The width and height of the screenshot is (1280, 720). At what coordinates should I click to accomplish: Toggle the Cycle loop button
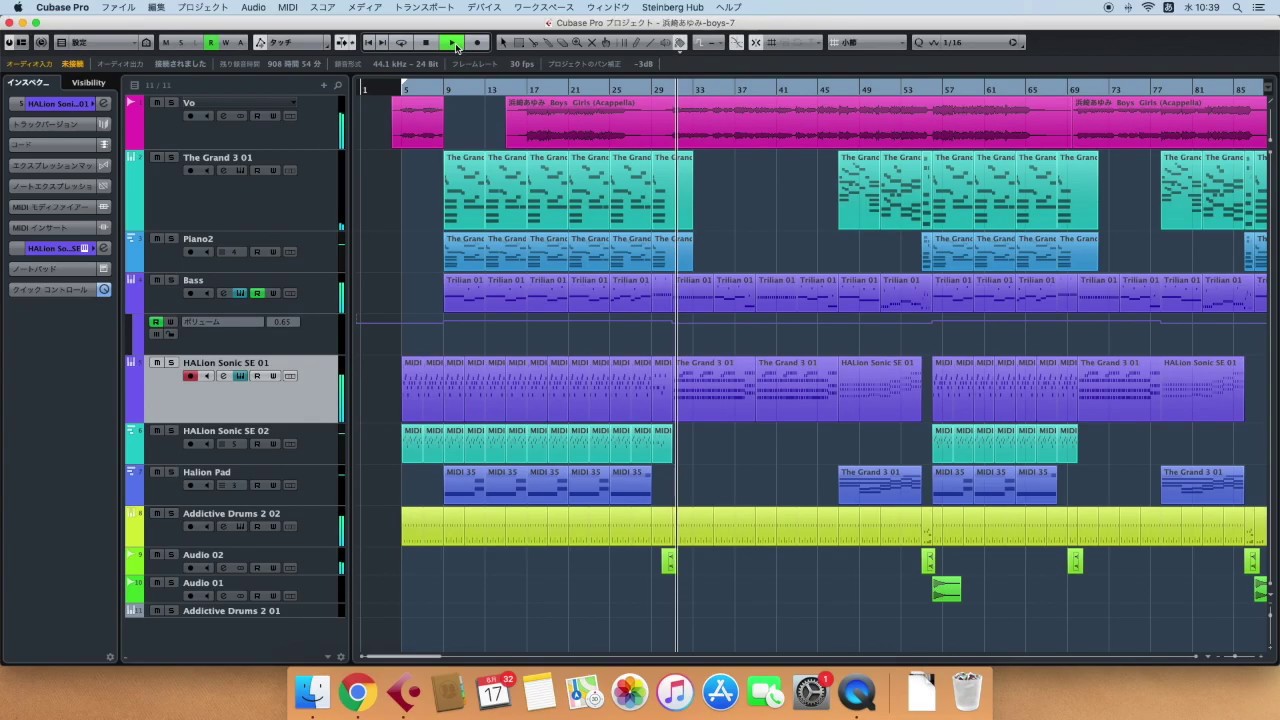pyautogui.click(x=401, y=43)
